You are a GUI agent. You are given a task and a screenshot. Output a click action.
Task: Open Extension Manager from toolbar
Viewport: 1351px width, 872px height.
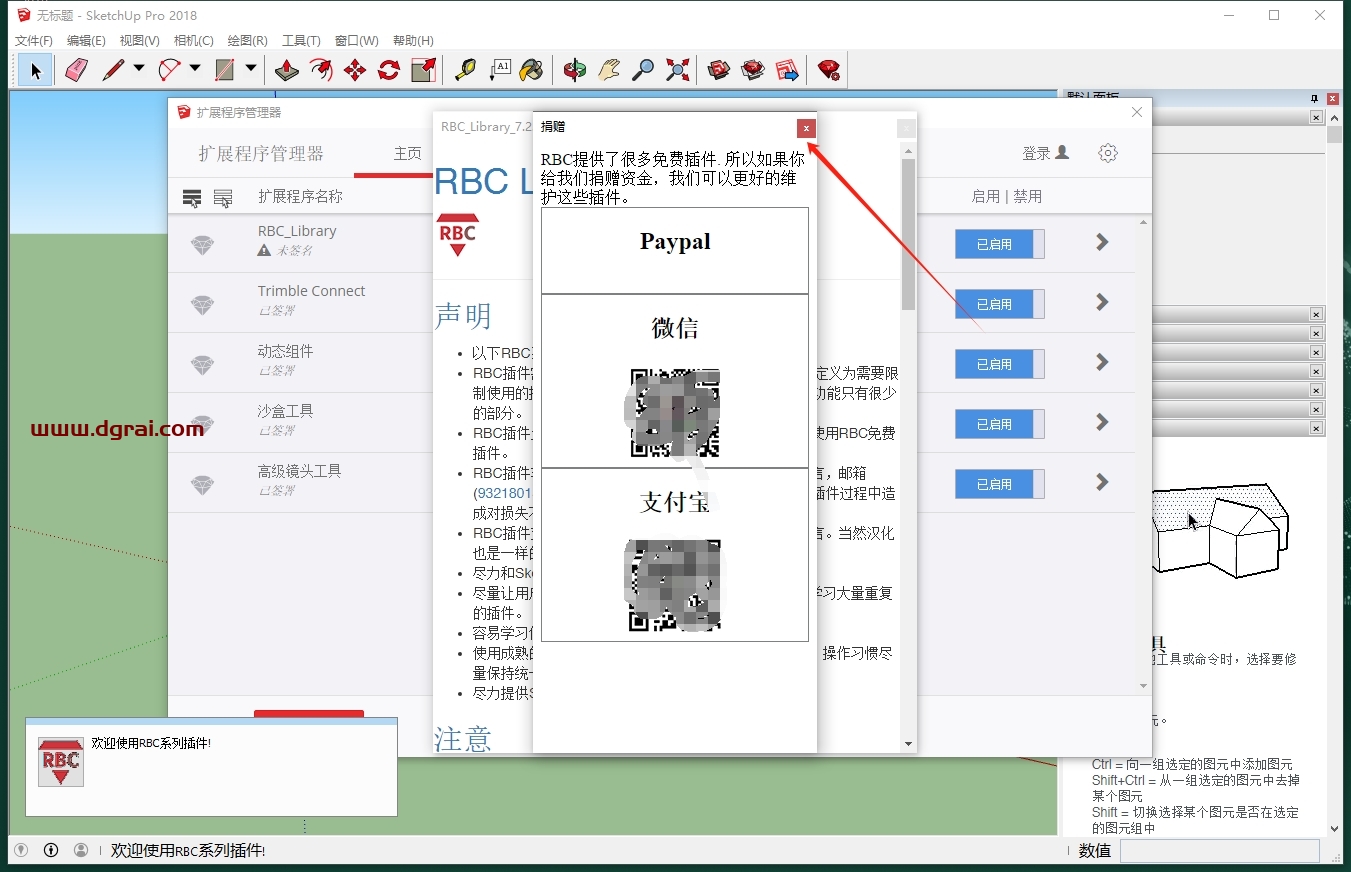pos(829,70)
